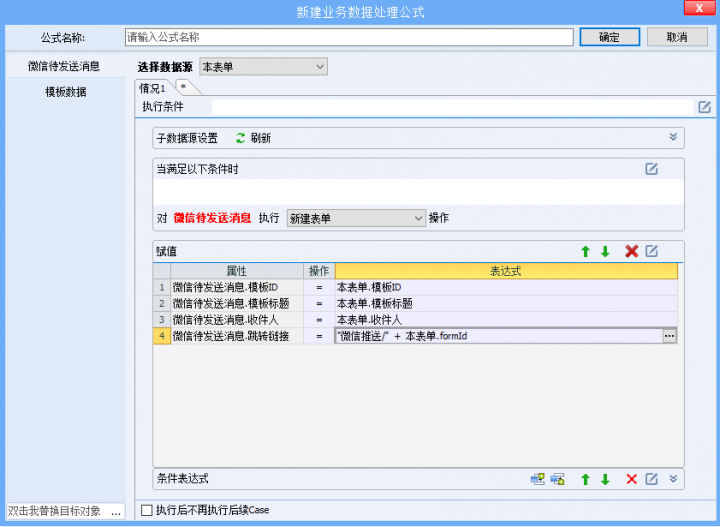Image resolution: width=720 pixels, height=527 pixels.
Task: Move condition down in 条件表达式
Action: pyautogui.click(x=605, y=479)
